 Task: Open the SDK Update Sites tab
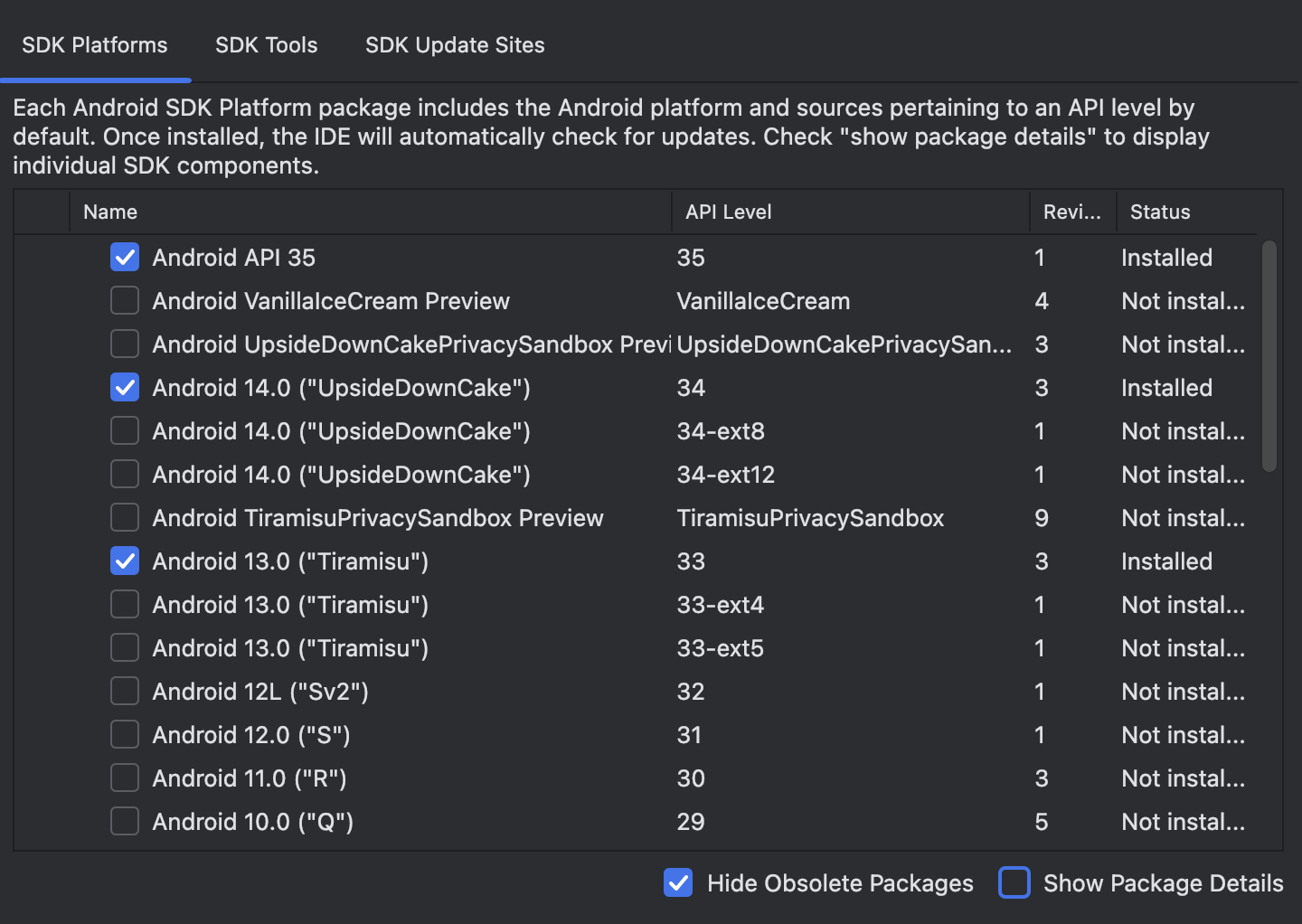(455, 45)
